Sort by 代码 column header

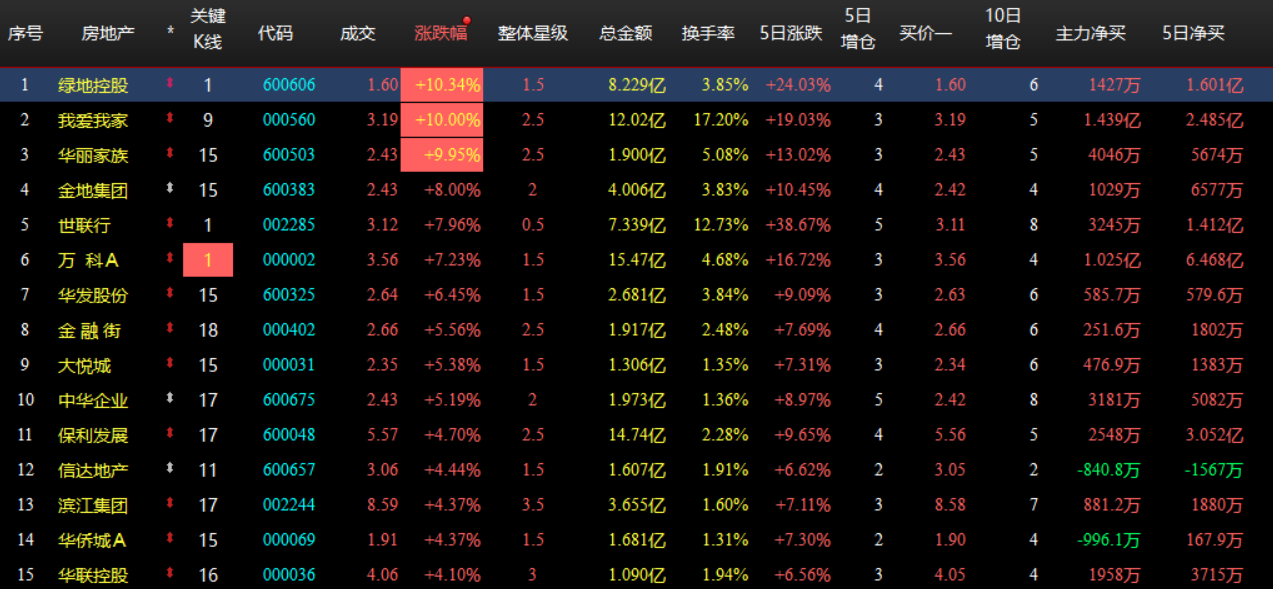point(276,33)
